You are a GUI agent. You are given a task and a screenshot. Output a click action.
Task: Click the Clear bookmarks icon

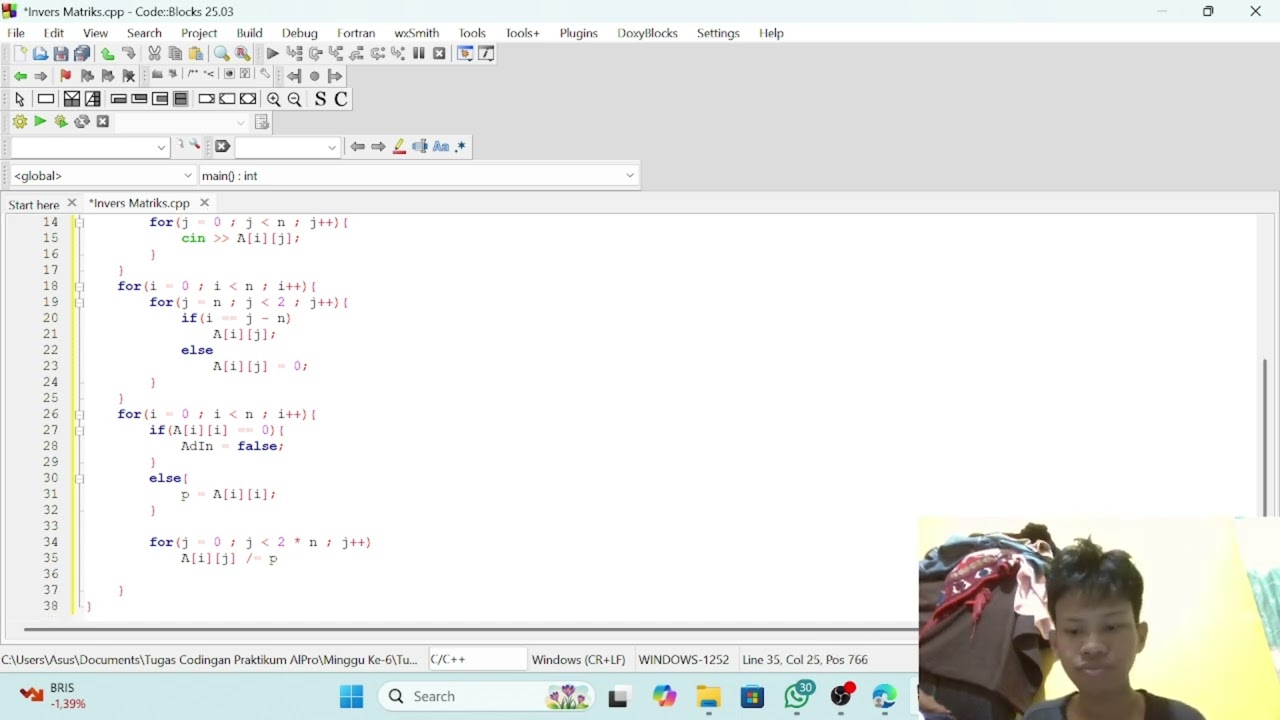(x=129, y=76)
